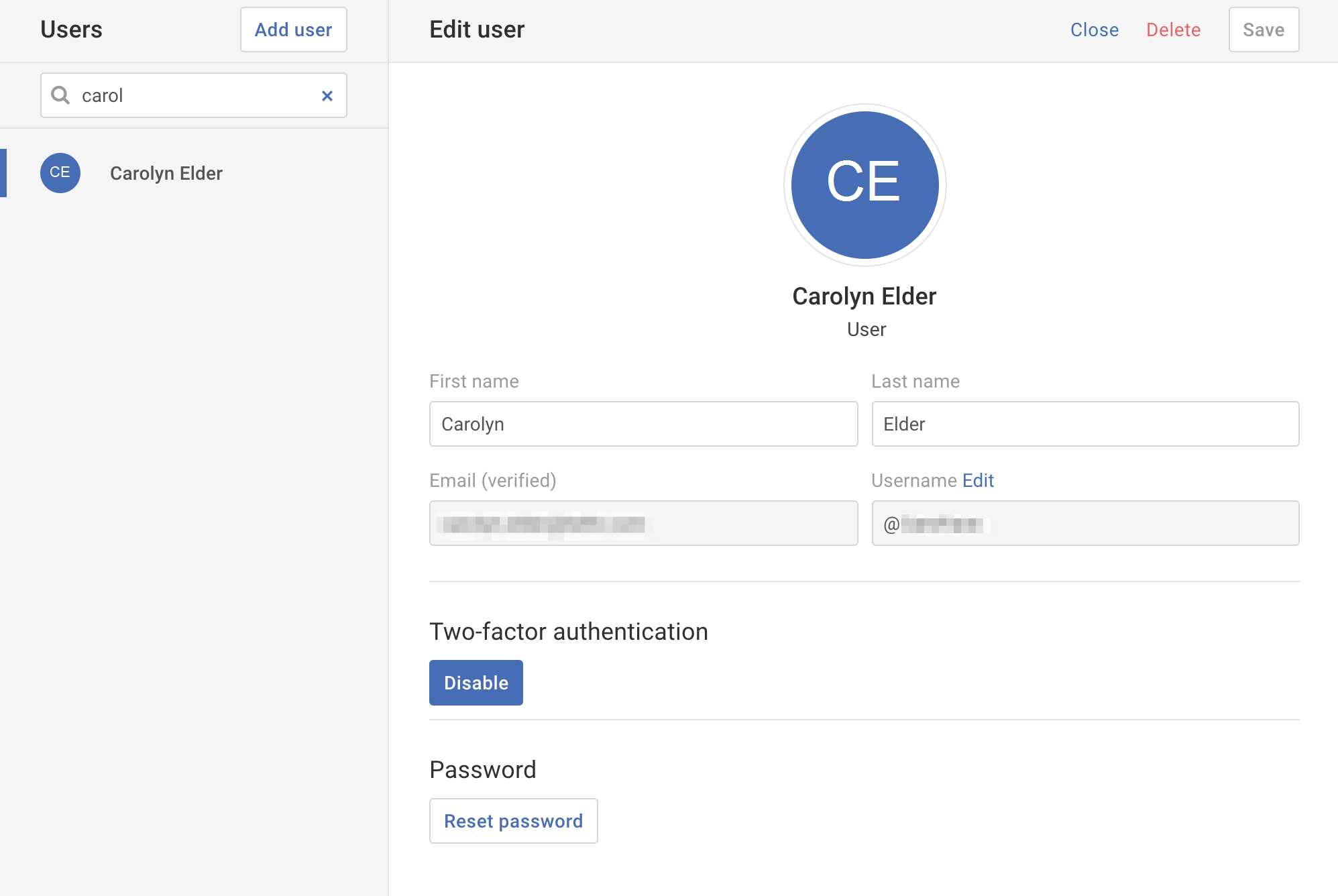The image size is (1338, 896).
Task: Edit the username
Action: click(x=978, y=480)
